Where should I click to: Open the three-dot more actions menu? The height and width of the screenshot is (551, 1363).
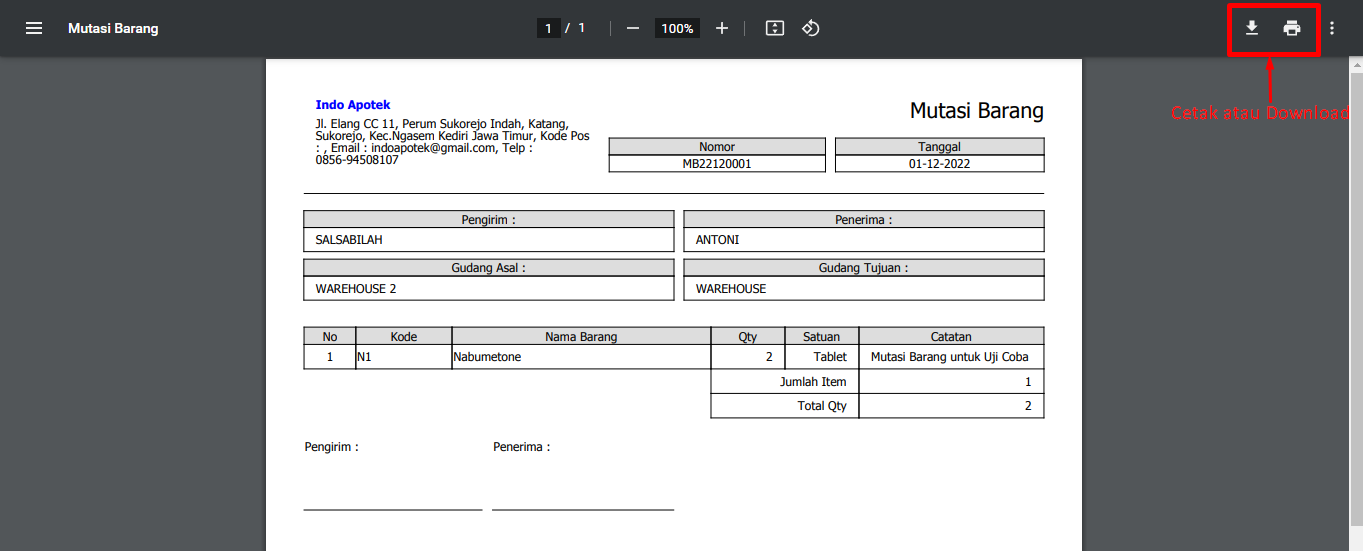coord(1332,28)
